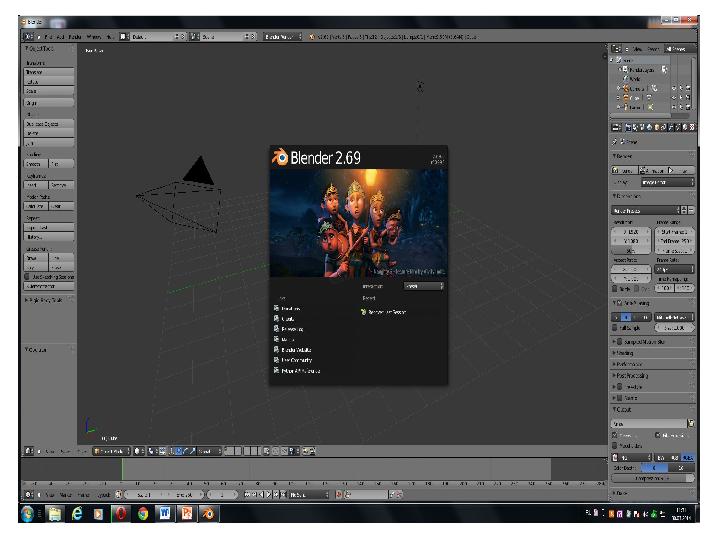Click the Blender logo on the splash screen
The width and height of the screenshot is (720, 540).
[279, 157]
